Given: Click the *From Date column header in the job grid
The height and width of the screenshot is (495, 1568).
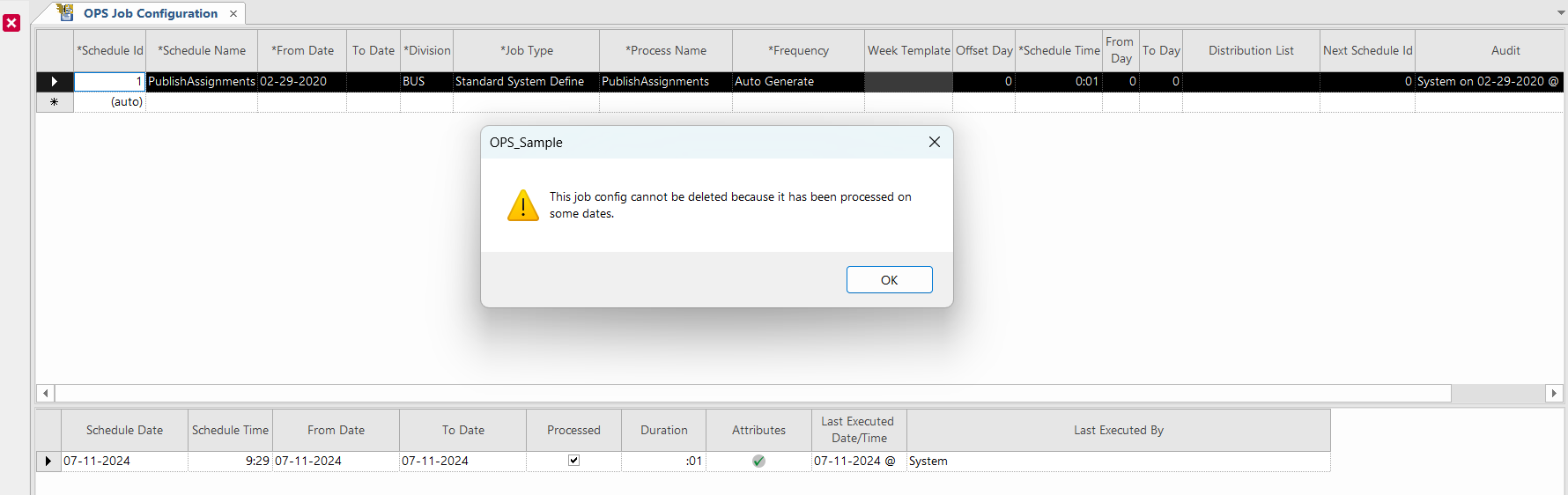Looking at the screenshot, I should (x=302, y=50).
